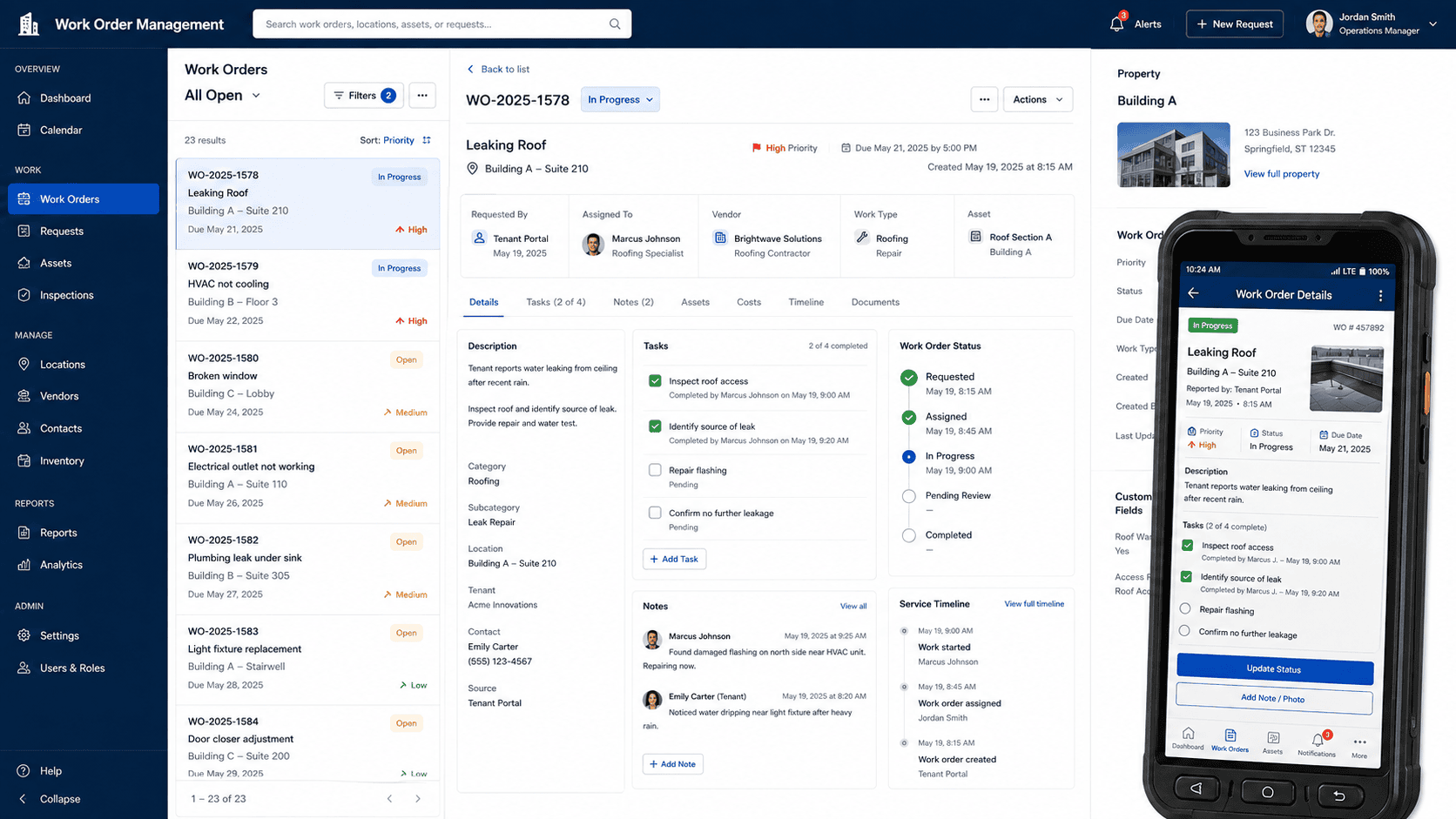Uncheck the Inspect roof access task
This screenshot has height=819, width=1456.
click(655, 380)
